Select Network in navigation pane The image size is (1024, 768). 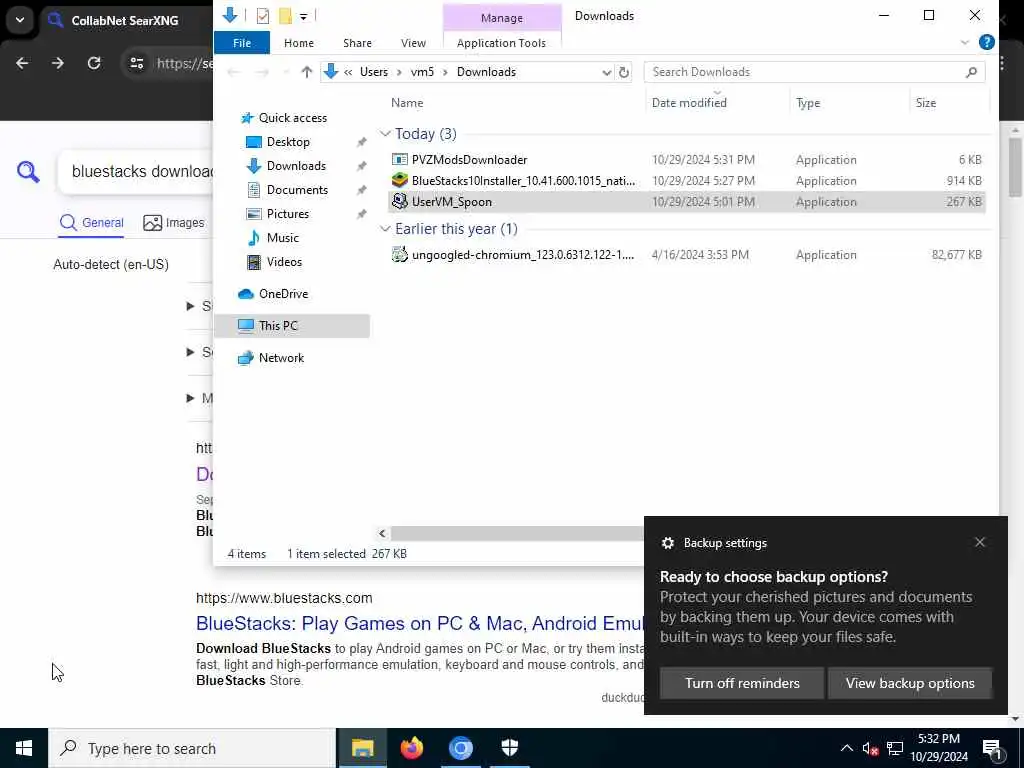[x=281, y=358]
